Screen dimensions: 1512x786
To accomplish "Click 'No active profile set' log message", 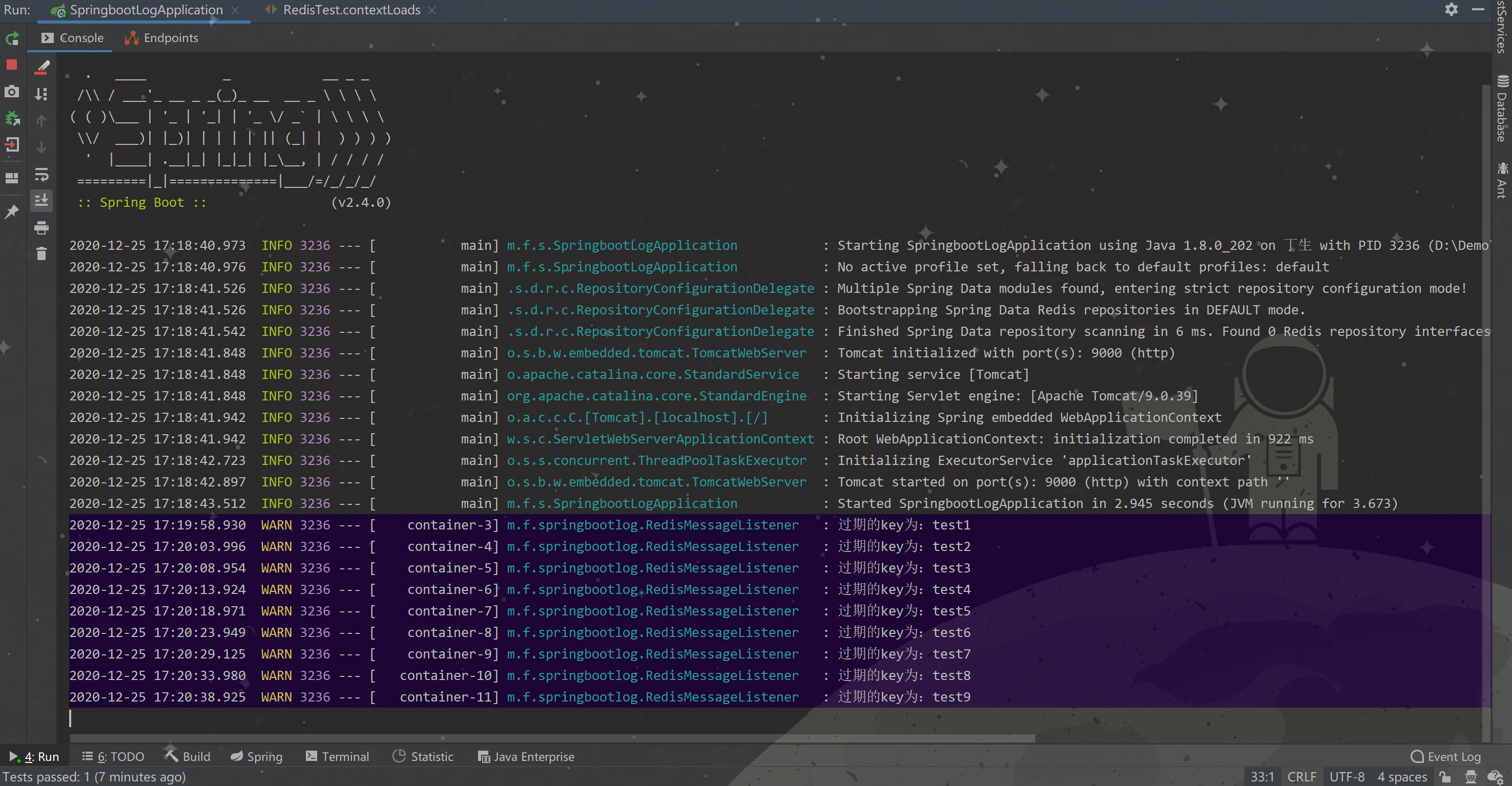I will click(1083, 267).
